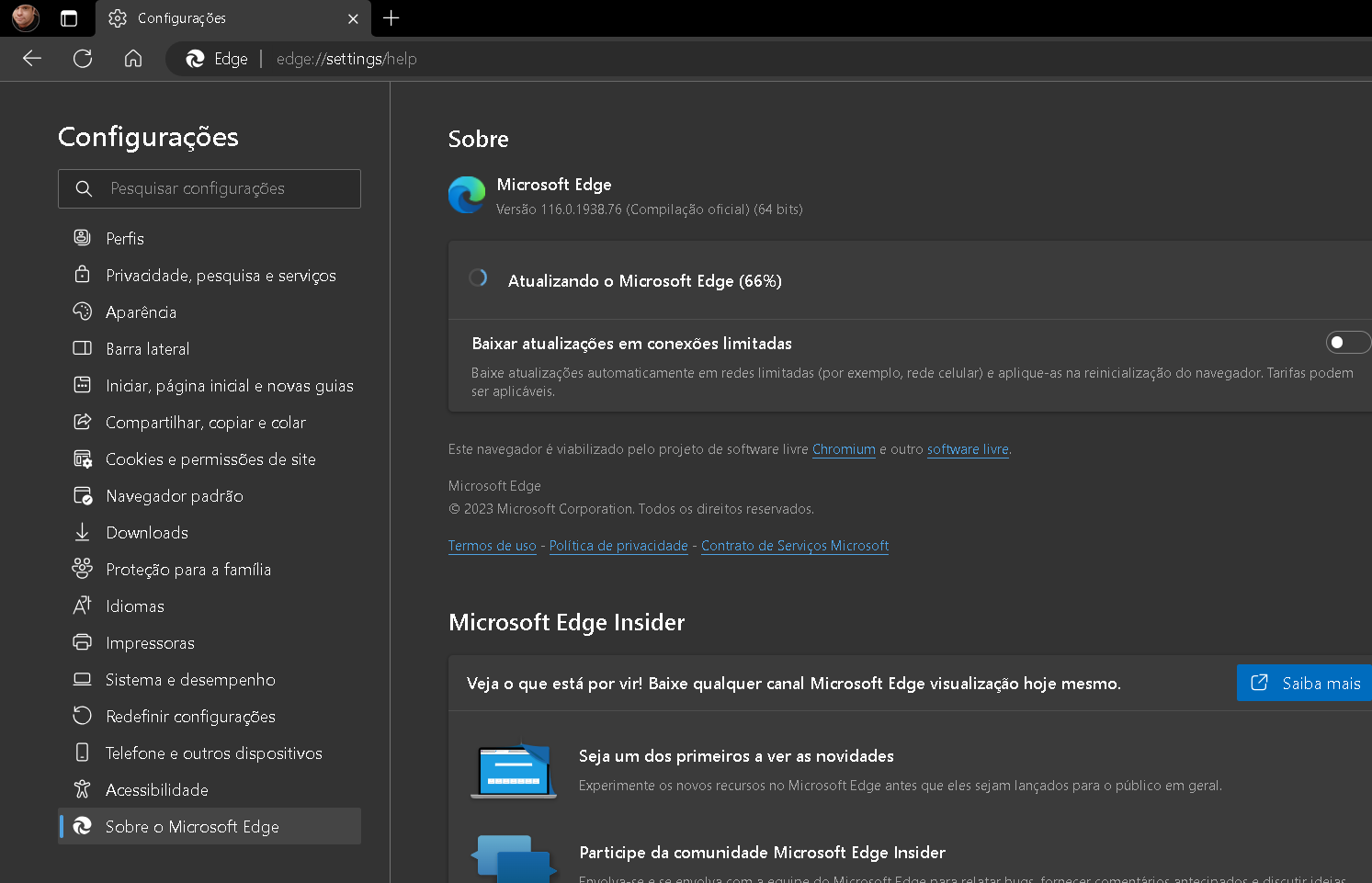
Task: Focus the Pesquisar configurações search box
Action: 210,188
